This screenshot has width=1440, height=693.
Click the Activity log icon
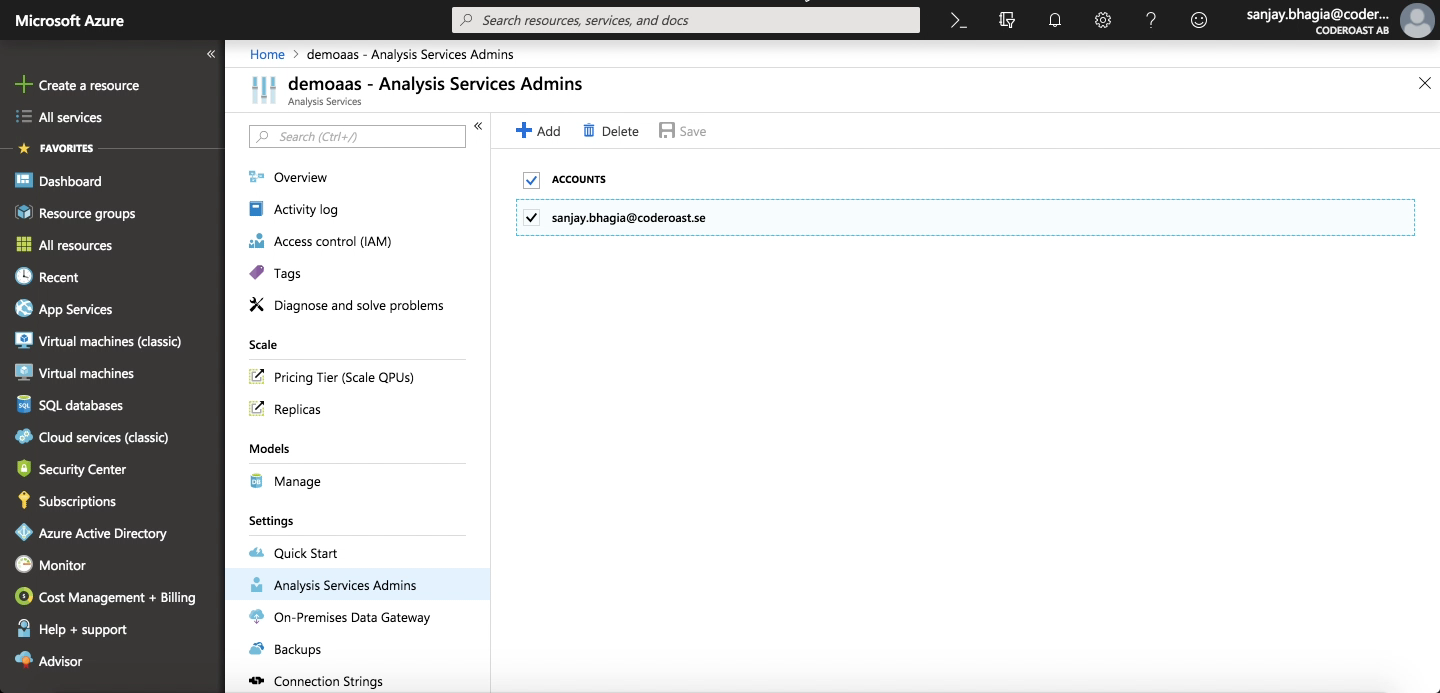pyautogui.click(x=257, y=209)
